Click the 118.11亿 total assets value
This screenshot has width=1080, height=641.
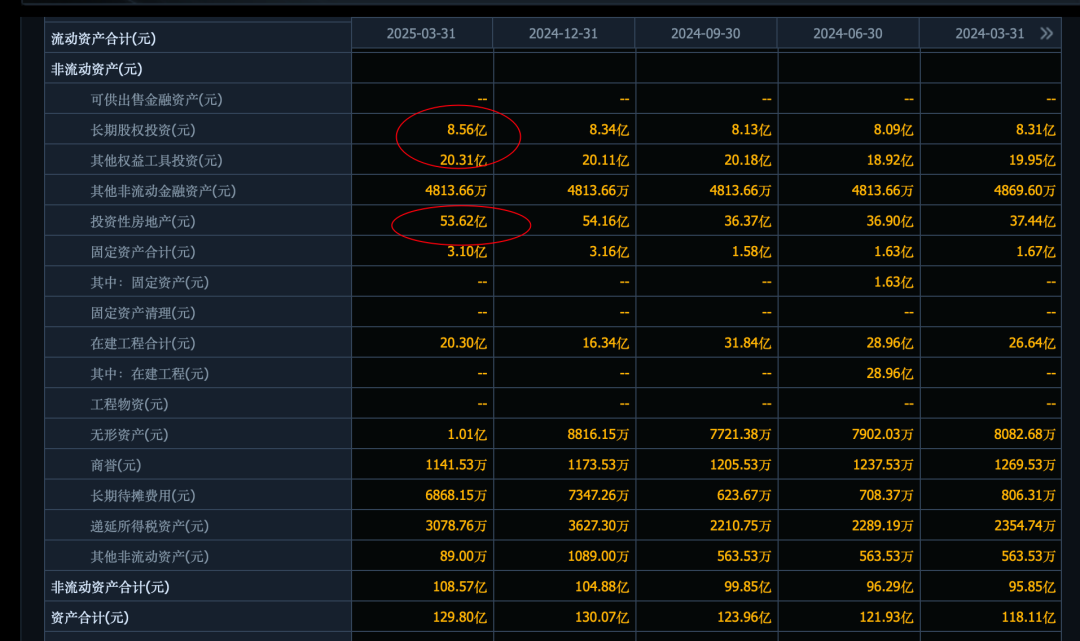(x=1028, y=616)
